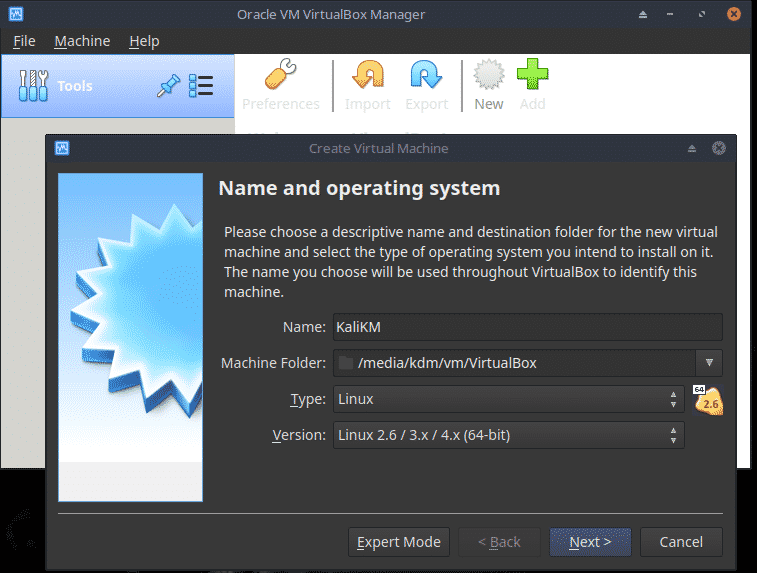
Task: Click the dialog's top-left window menu icon
Action: 61,148
